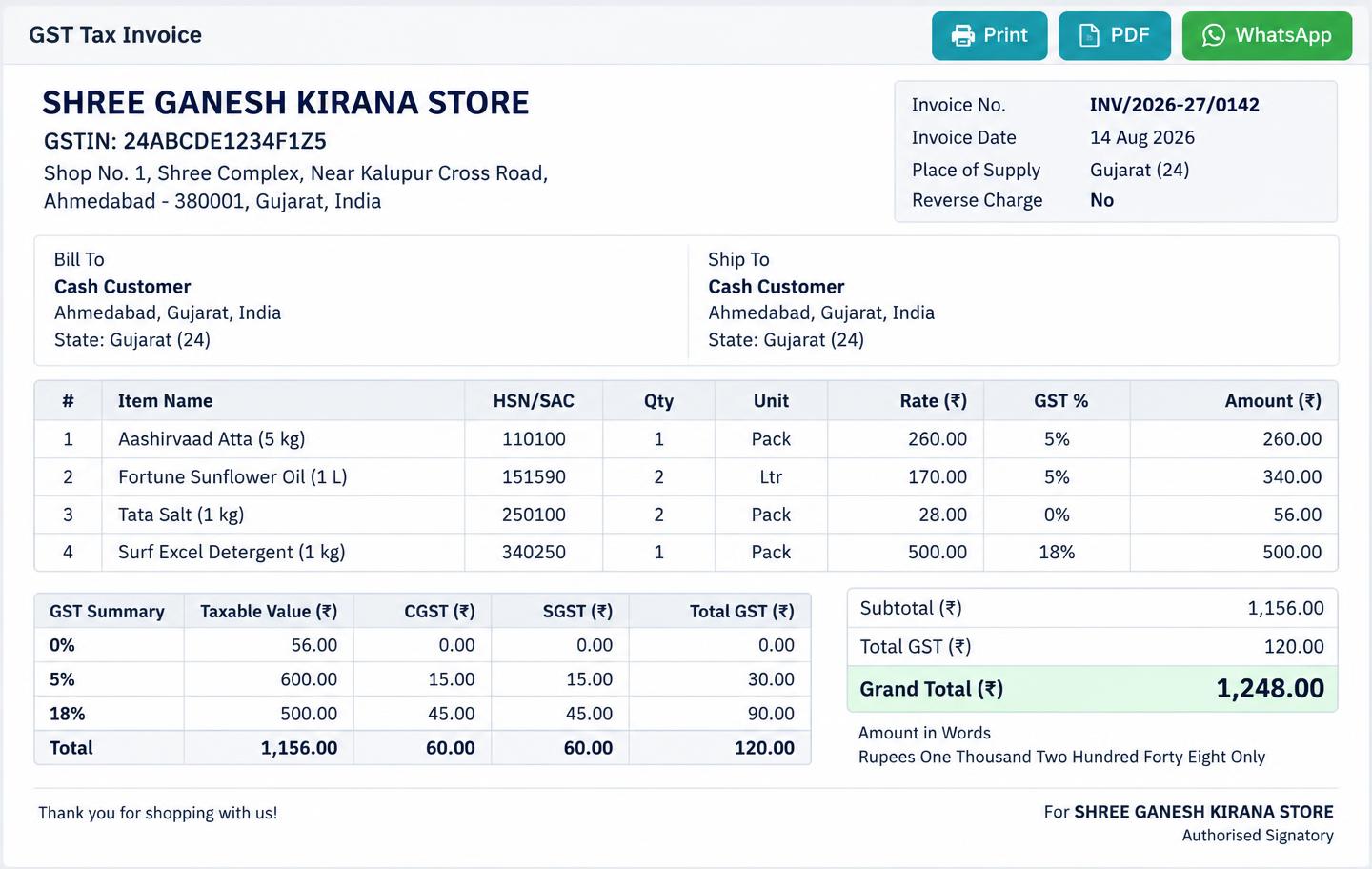This screenshot has height=869, width=1372.
Task: Click the Shop No. 1, Shree Complex address line
Action: click(x=295, y=173)
